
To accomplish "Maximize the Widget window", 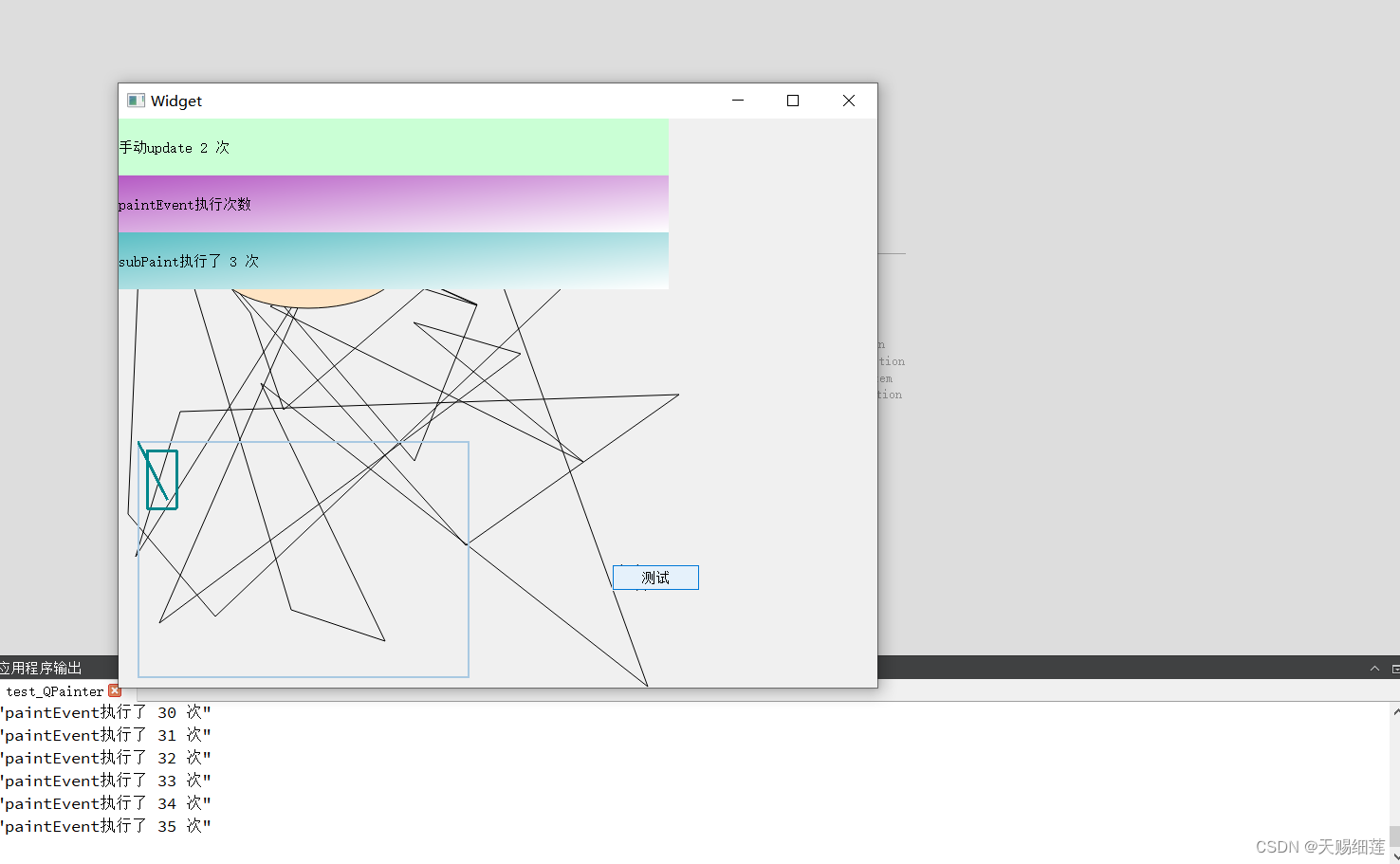I will click(x=793, y=101).
